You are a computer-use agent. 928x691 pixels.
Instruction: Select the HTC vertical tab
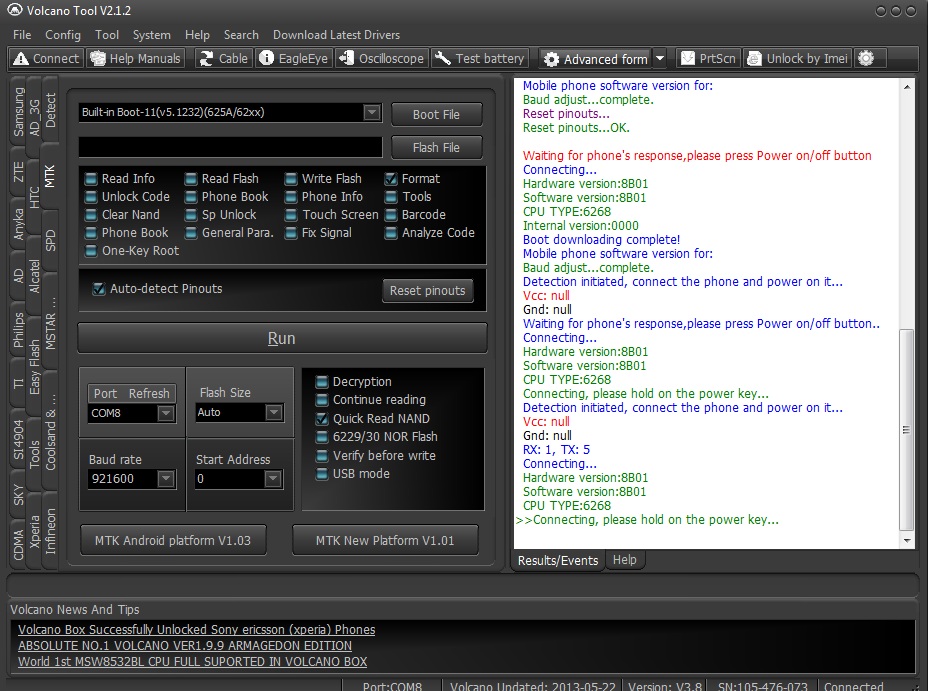pyautogui.click(x=34, y=198)
